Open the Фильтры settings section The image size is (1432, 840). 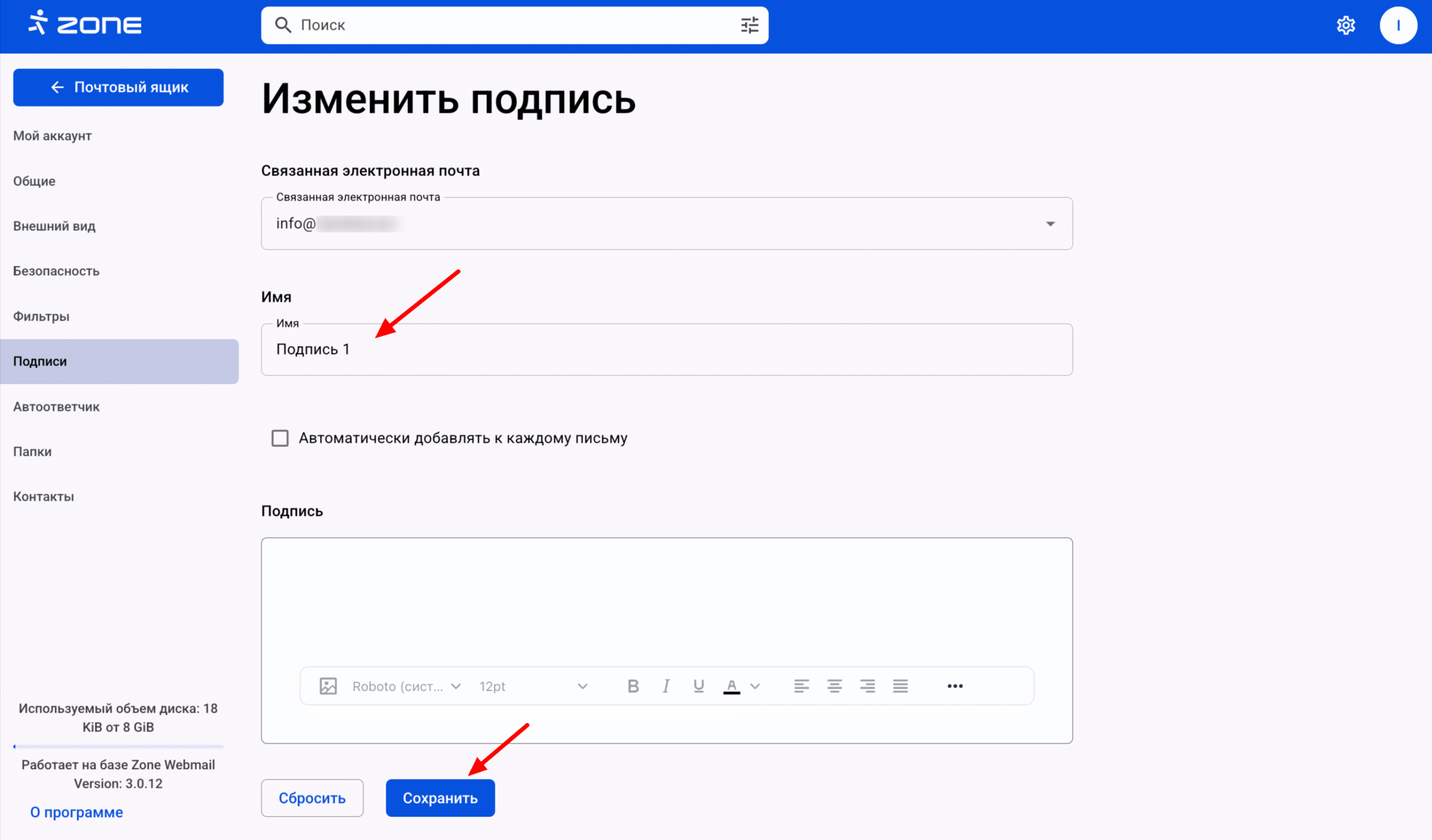(41, 317)
